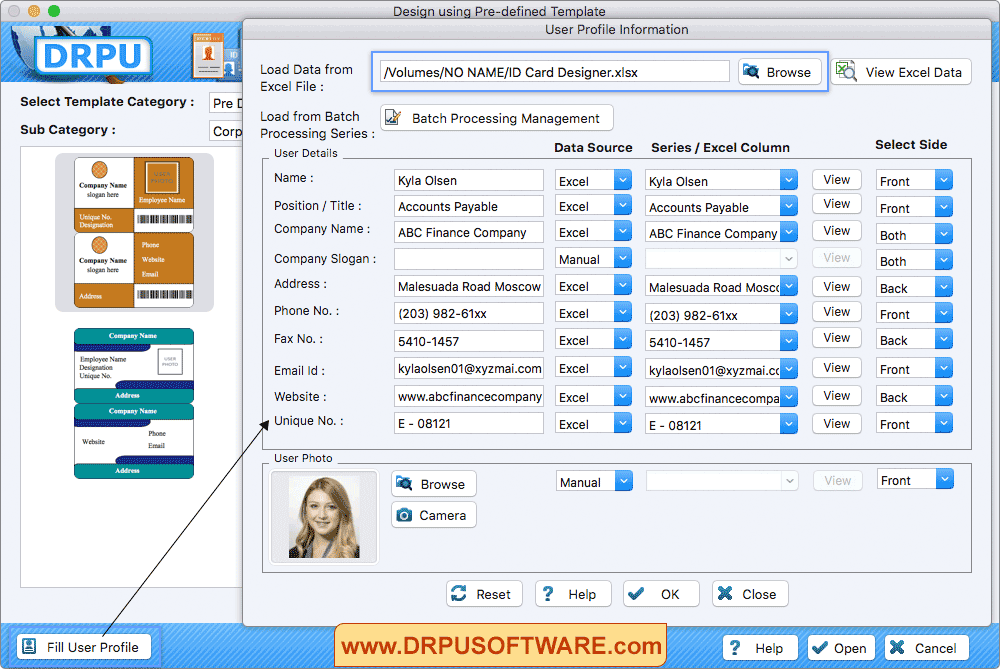The height and width of the screenshot is (669, 1000).
Task: Click Fill User Profile button
Action: [84, 647]
